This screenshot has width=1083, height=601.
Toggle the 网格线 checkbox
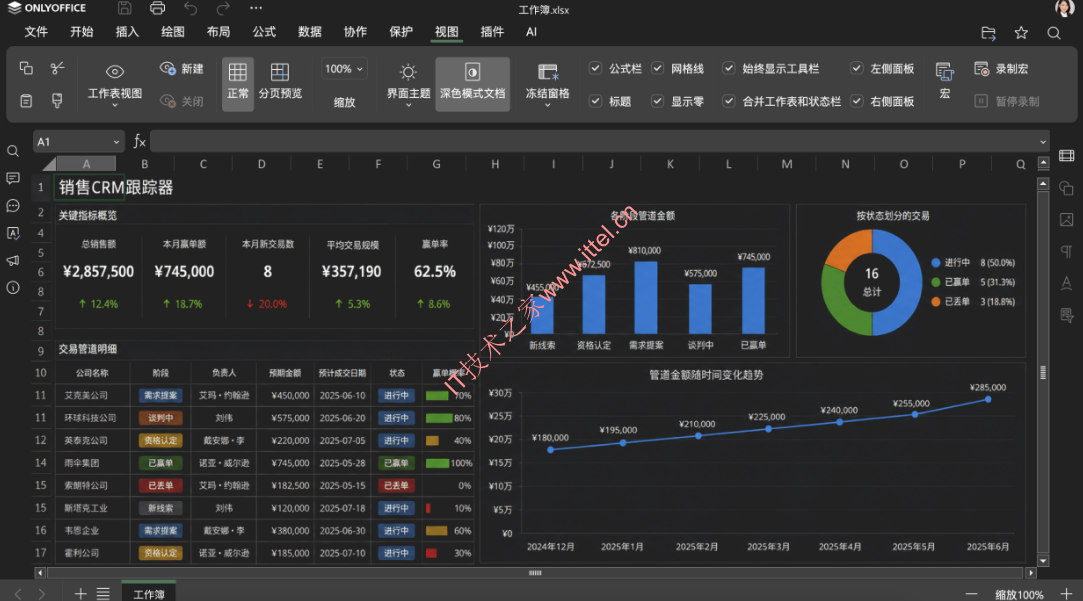coord(658,68)
